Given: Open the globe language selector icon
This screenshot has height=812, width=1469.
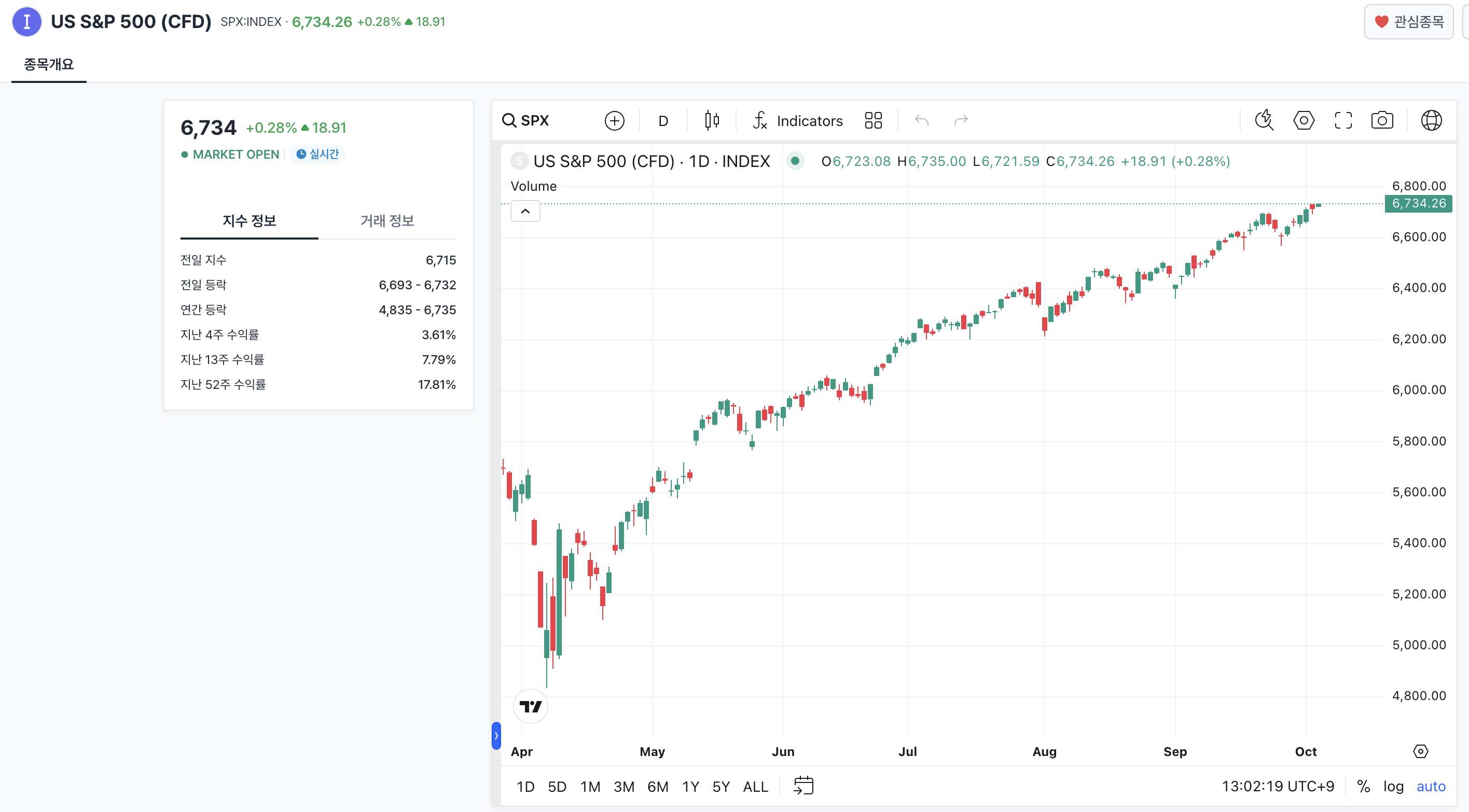Looking at the screenshot, I should tap(1431, 120).
